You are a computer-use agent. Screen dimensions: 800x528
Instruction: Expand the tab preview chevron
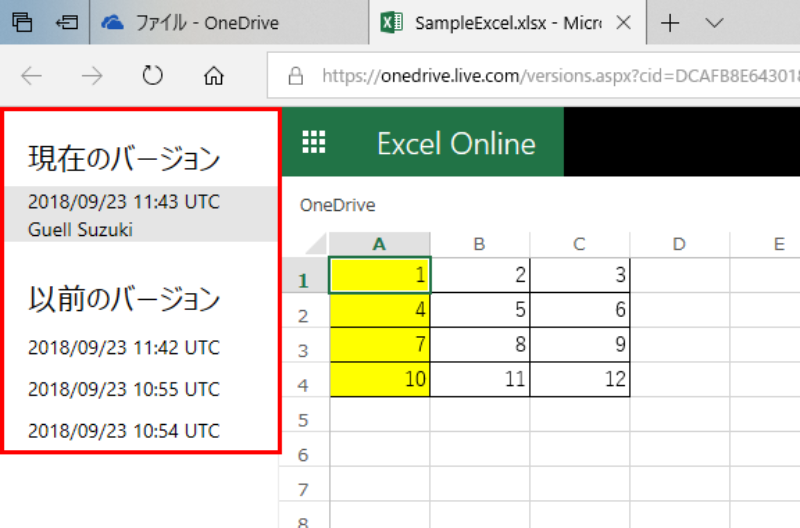point(714,23)
